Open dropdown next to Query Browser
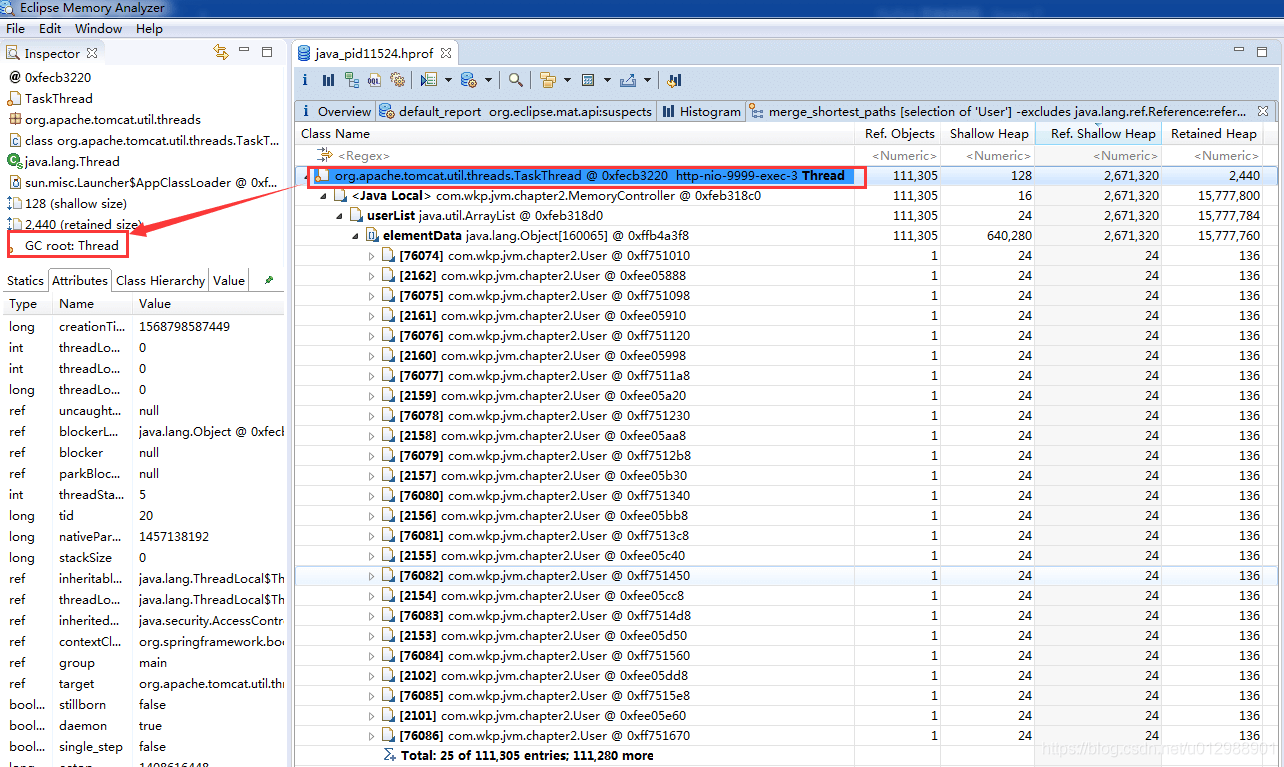Screen dimensions: 1284x767 tap(488, 80)
